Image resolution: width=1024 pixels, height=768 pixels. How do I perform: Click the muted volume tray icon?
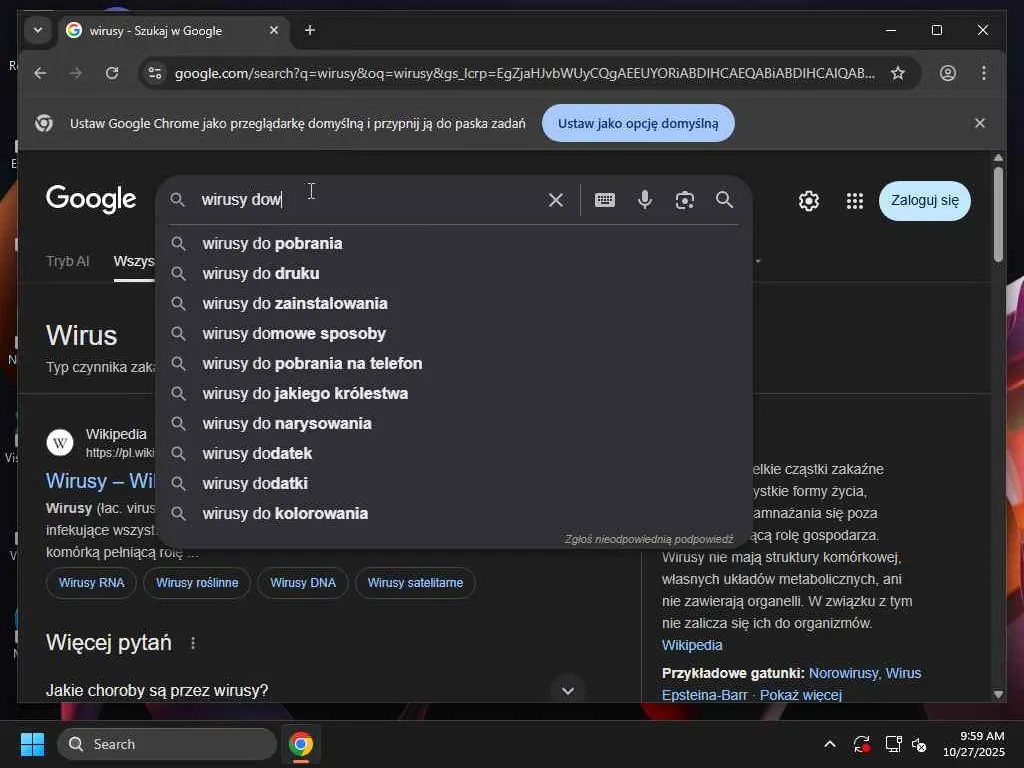pos(919,744)
